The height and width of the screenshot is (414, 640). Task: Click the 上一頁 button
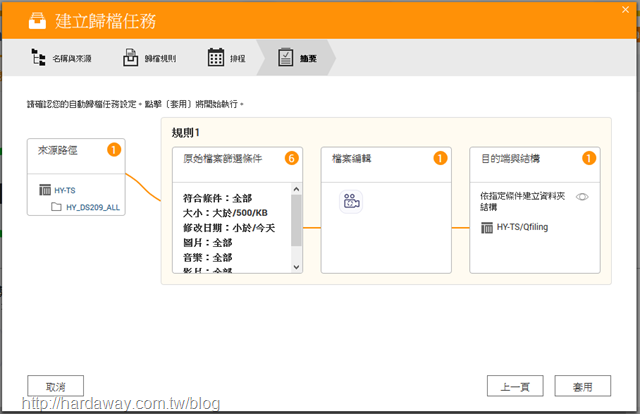click(x=515, y=386)
